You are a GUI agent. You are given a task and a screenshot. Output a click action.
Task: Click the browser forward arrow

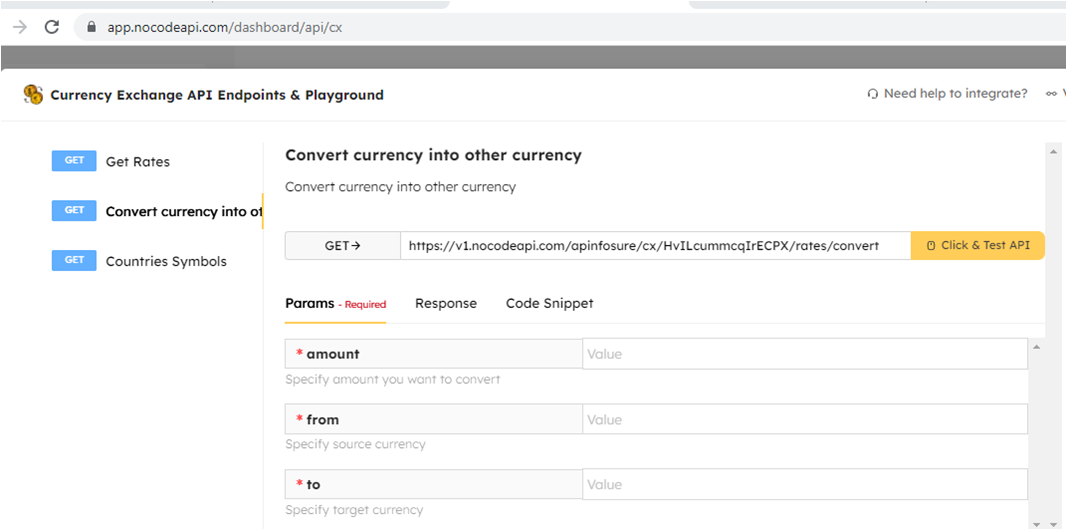pyautogui.click(x=20, y=27)
